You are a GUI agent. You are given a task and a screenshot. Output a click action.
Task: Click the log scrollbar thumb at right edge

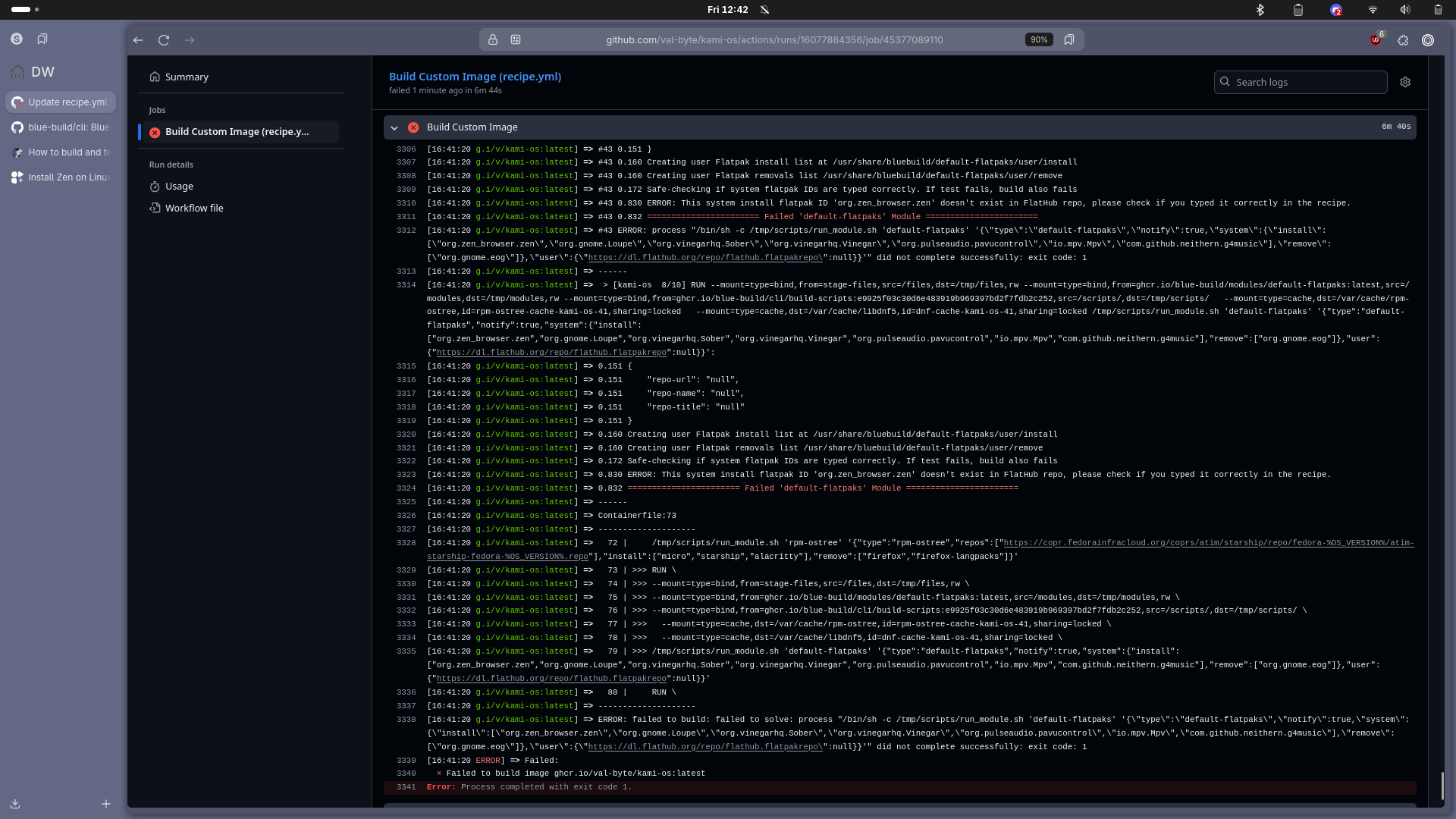[1442, 786]
